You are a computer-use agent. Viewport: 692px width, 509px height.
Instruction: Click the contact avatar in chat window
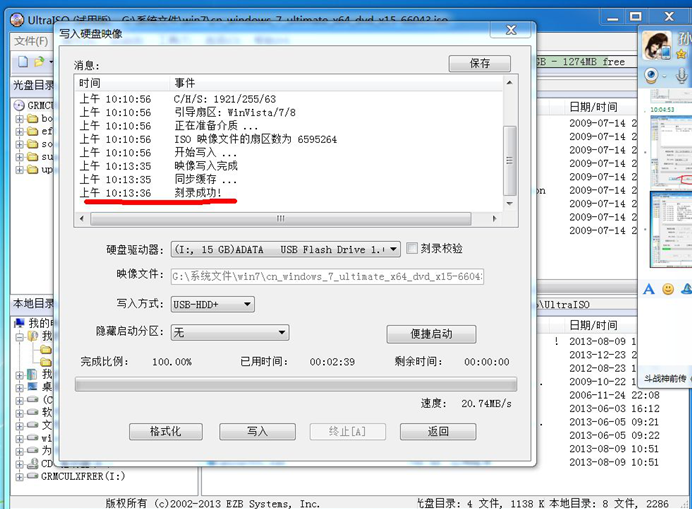pyautogui.click(x=656, y=45)
